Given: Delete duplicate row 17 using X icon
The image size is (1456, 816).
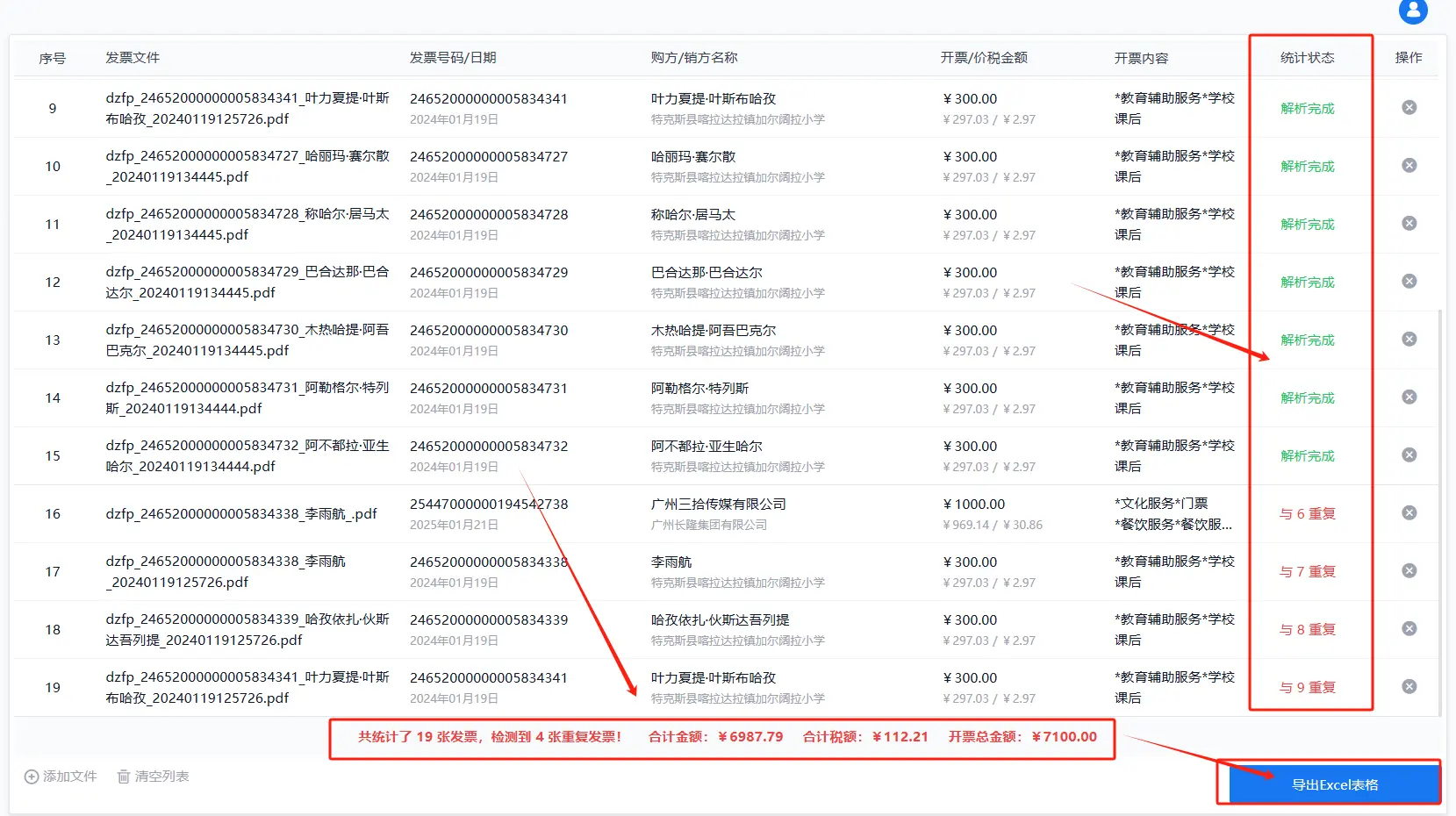Looking at the screenshot, I should [x=1409, y=571].
